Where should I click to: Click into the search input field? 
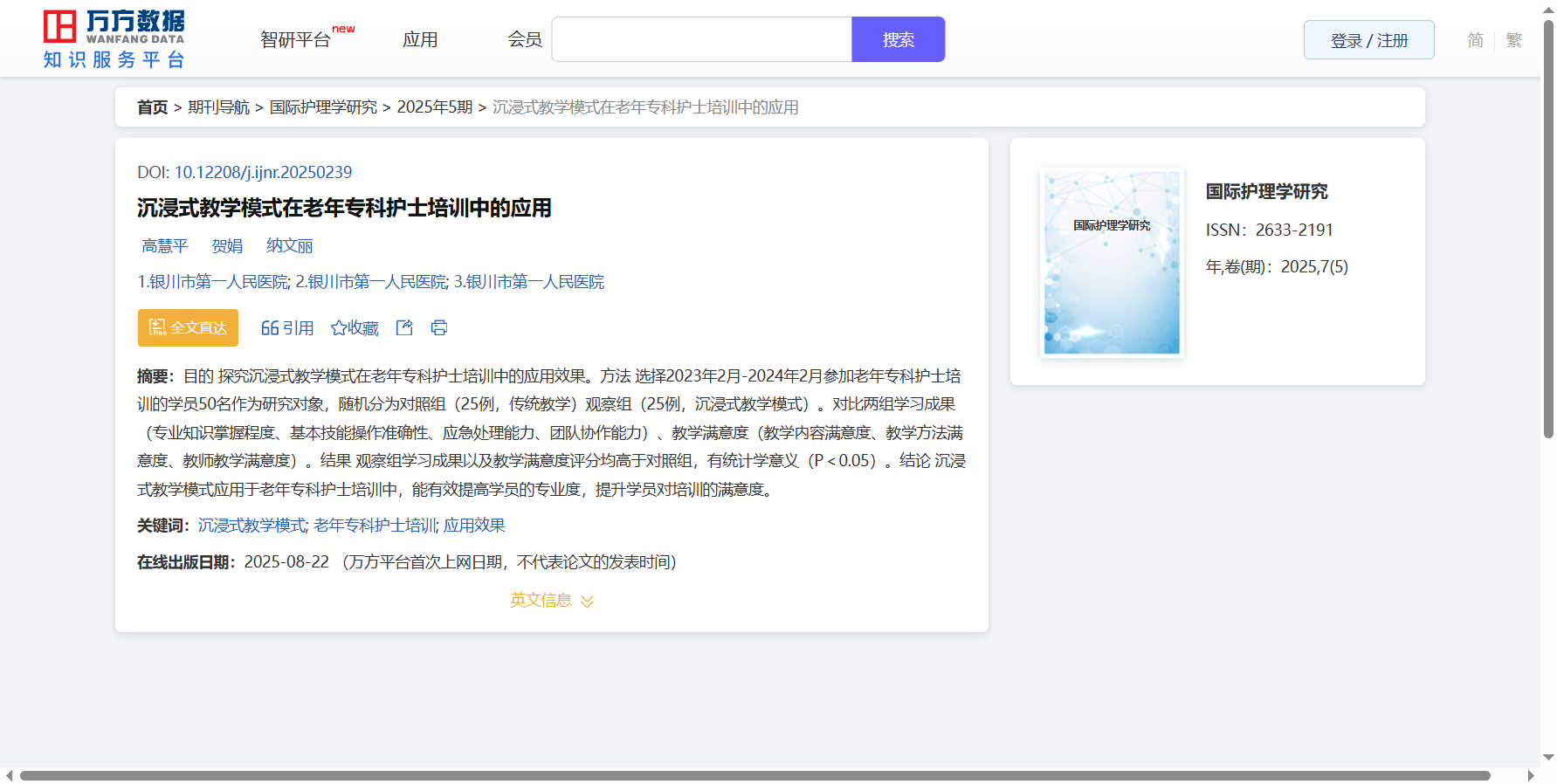[701, 40]
